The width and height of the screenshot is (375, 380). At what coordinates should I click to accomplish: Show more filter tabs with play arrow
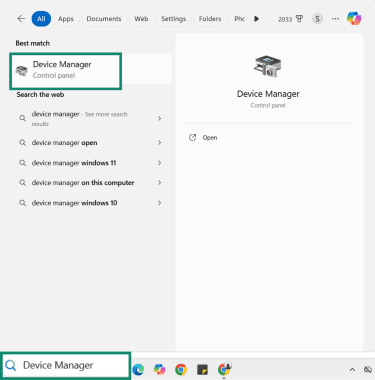[x=256, y=19]
